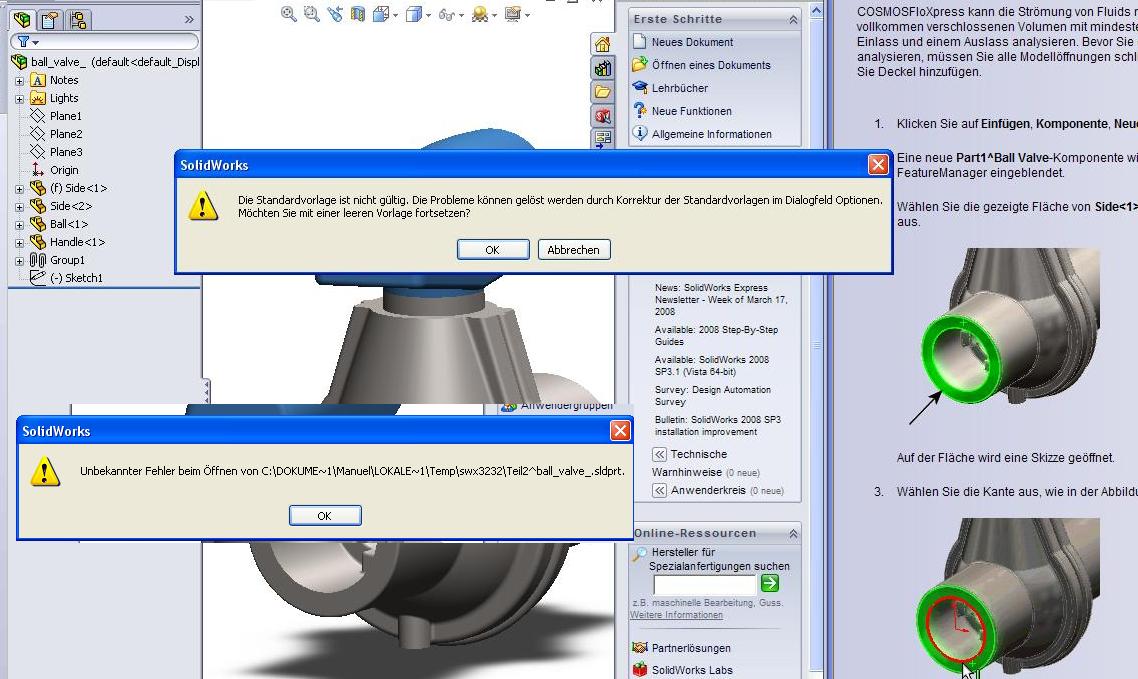The width and height of the screenshot is (1138, 679).
Task: Close the Unbekannter Fehler dialog
Action: (621, 431)
